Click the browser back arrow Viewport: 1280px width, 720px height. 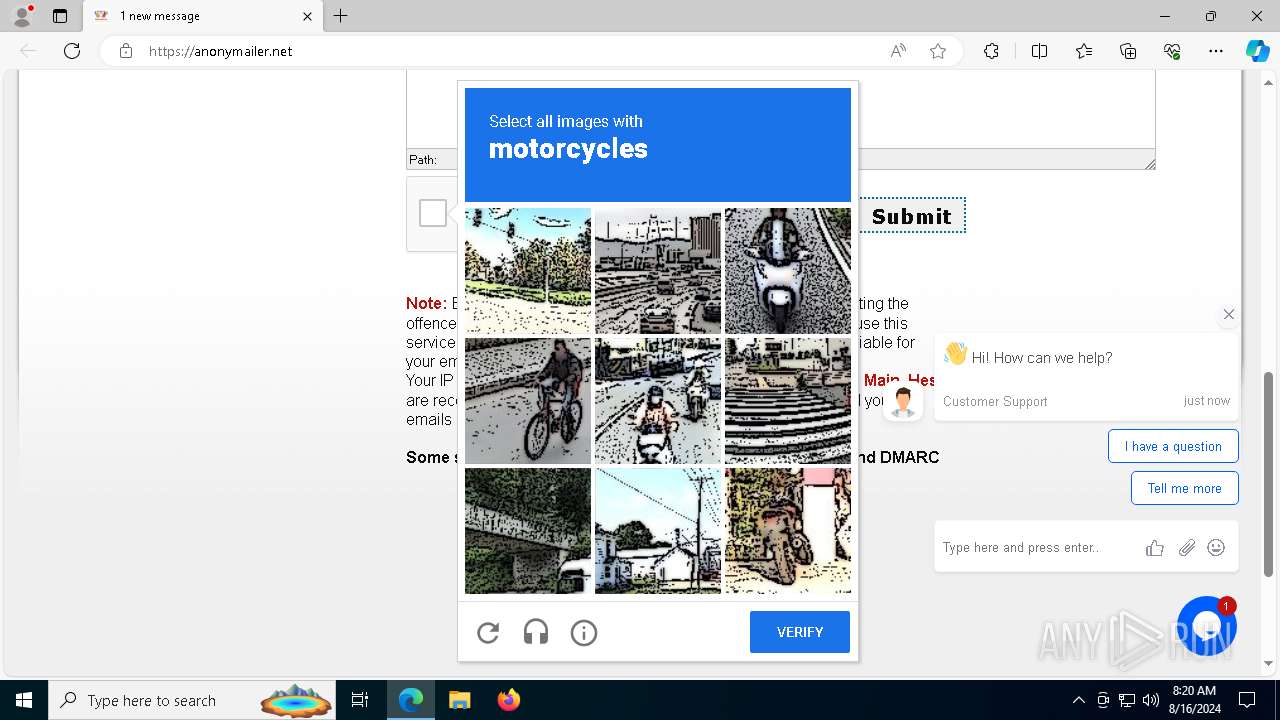click(28, 51)
